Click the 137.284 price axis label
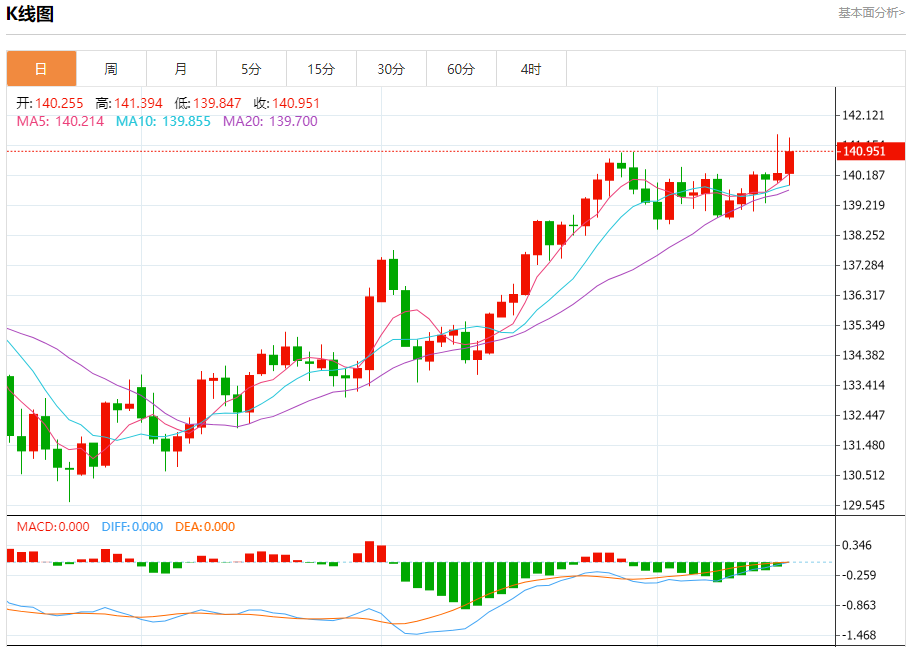Screen dimensions: 915x647 863,265
